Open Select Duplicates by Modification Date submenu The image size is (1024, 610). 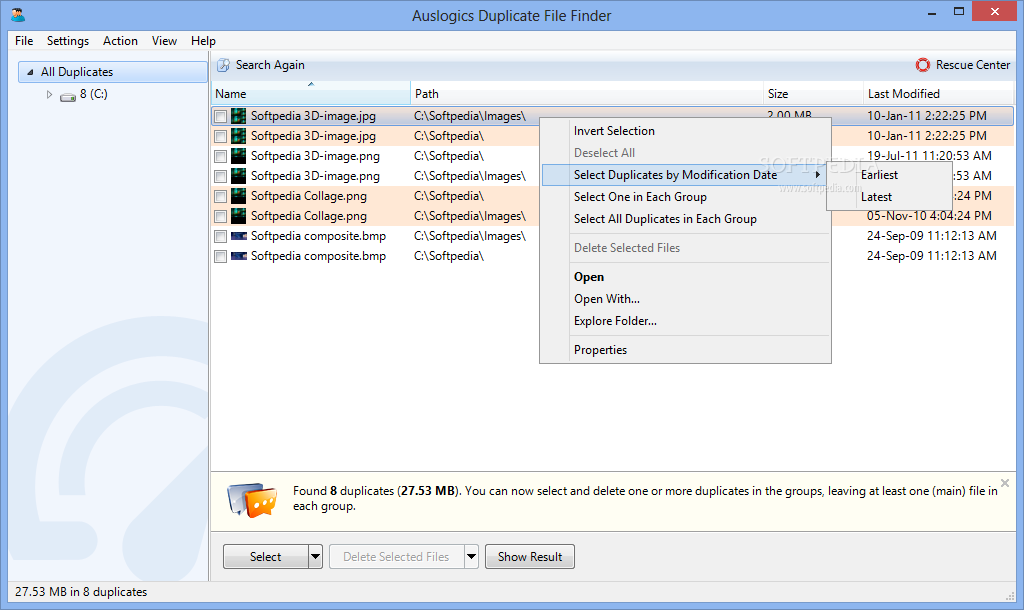(x=684, y=175)
